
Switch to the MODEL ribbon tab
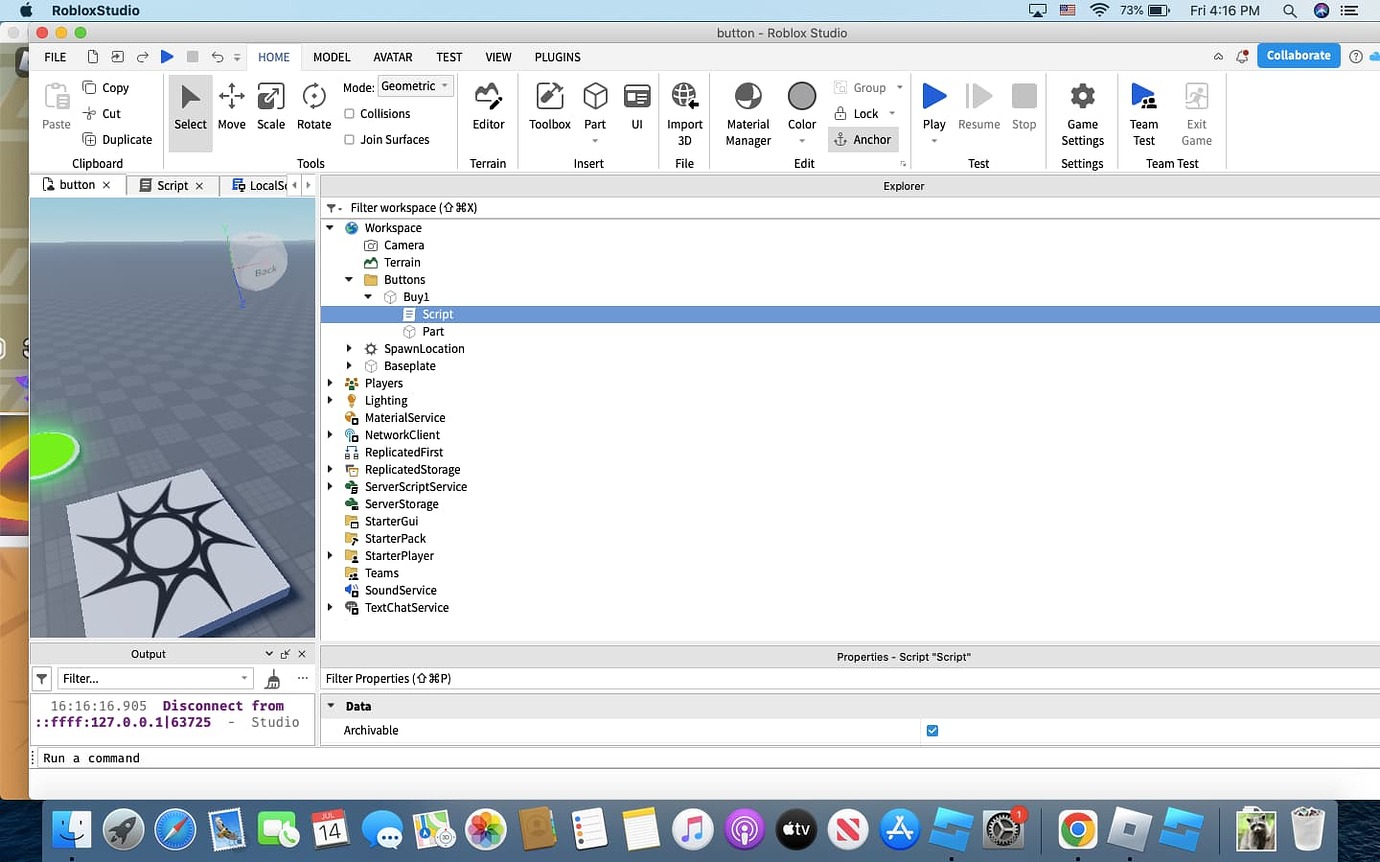pos(331,57)
